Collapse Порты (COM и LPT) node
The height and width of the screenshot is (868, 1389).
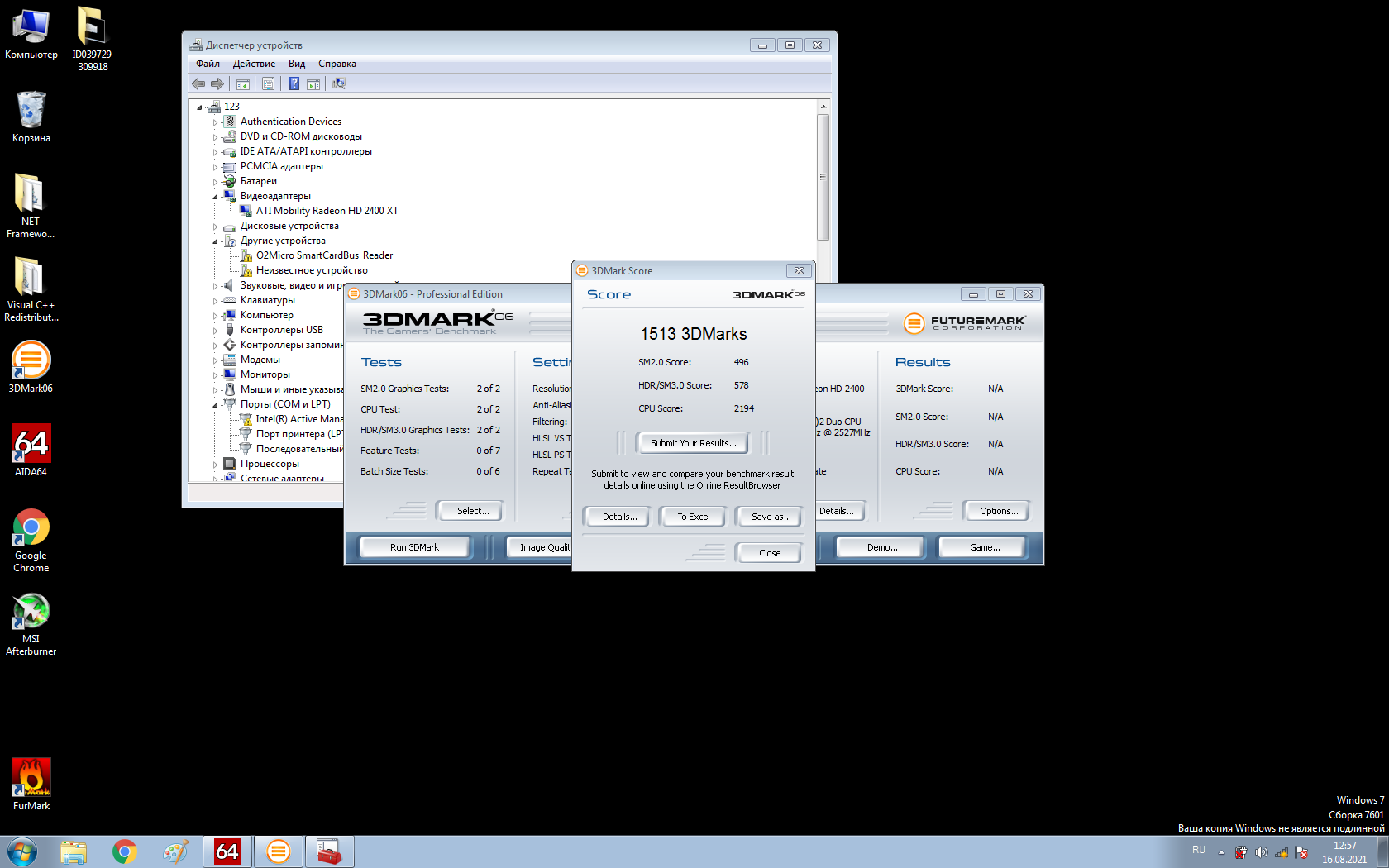(215, 405)
